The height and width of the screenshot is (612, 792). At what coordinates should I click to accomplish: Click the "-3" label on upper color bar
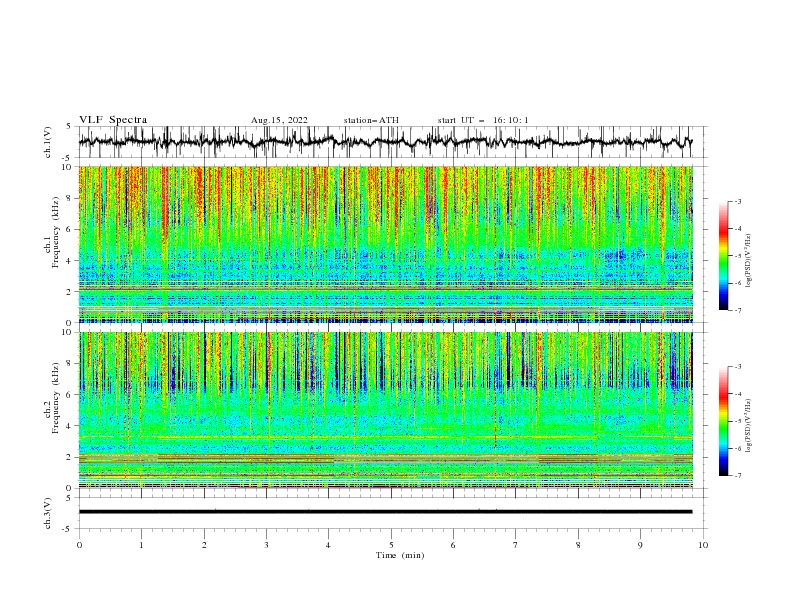(737, 201)
